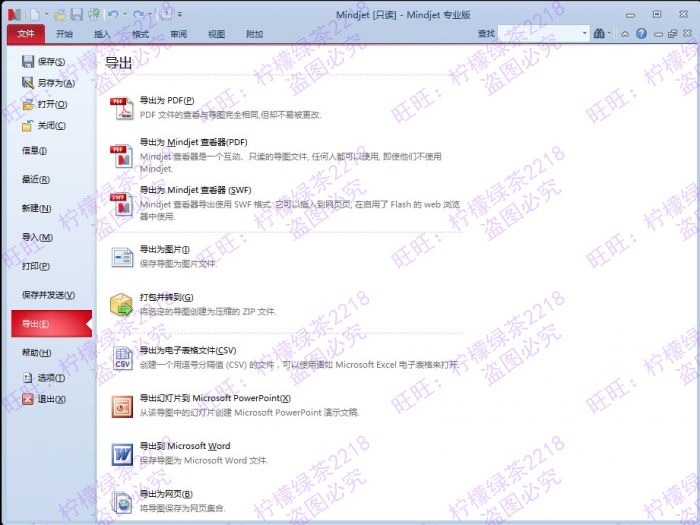Screen dimensions: 700x525
Task: Open the Redo history dropdown arrow
Action: (x=150, y=14)
